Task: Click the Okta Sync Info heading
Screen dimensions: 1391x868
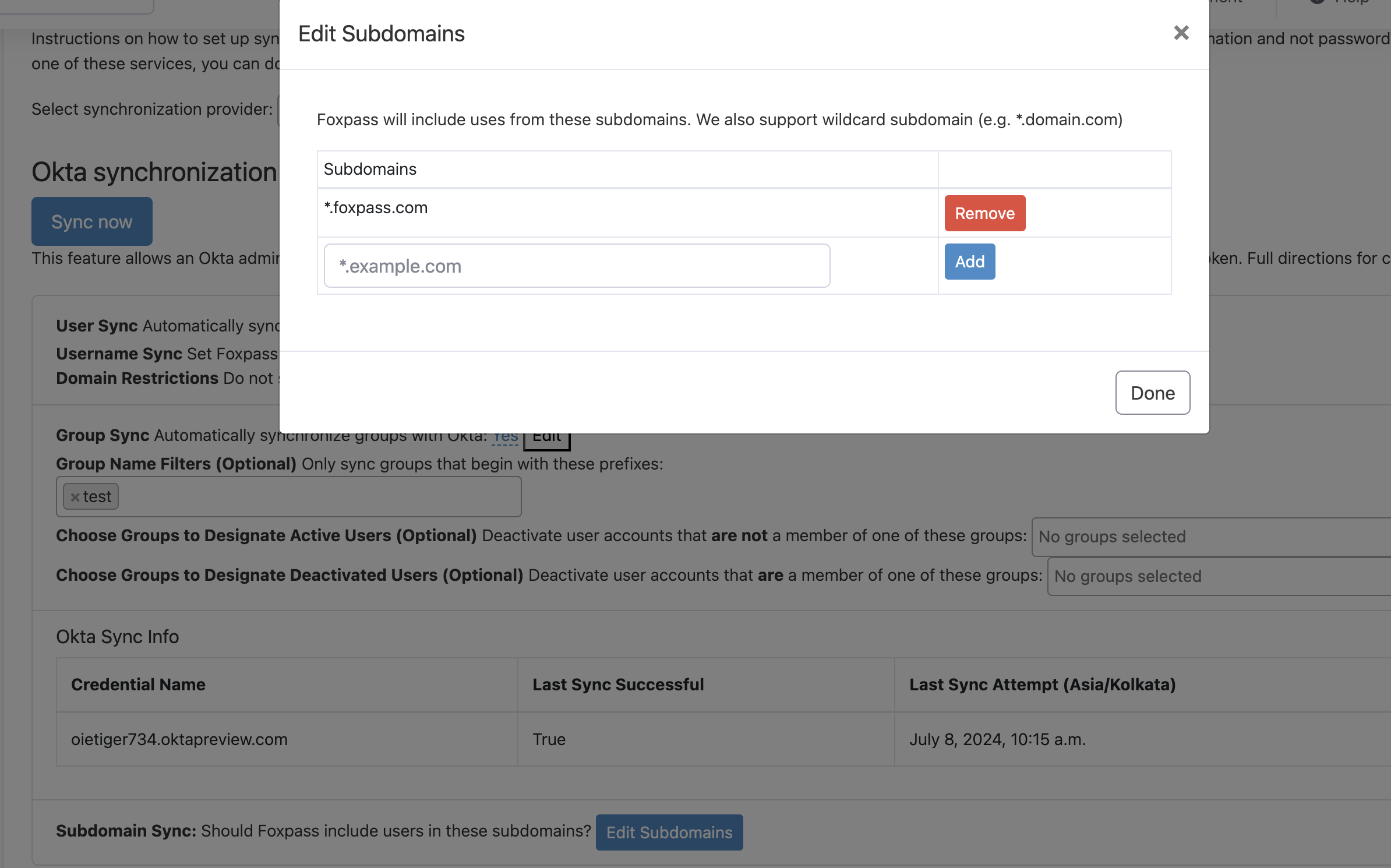Action: [118, 636]
